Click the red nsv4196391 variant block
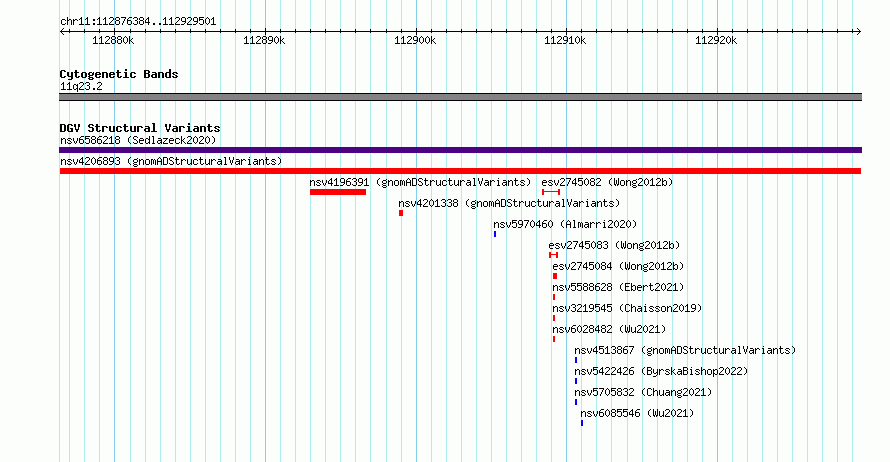Screen dimensions: 890x462 pyautogui.click(x=338, y=192)
